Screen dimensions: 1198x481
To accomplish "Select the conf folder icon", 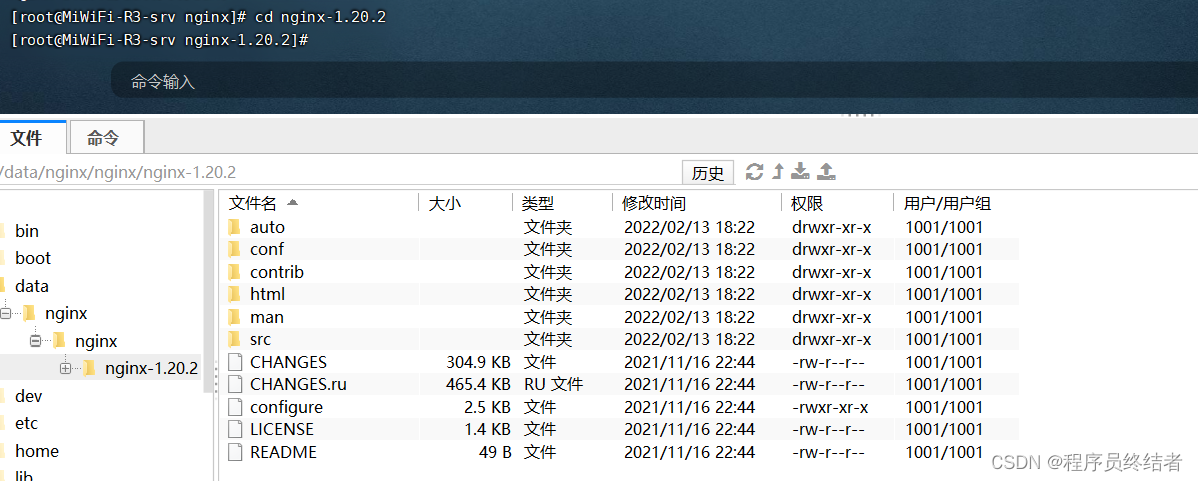I will [x=235, y=249].
